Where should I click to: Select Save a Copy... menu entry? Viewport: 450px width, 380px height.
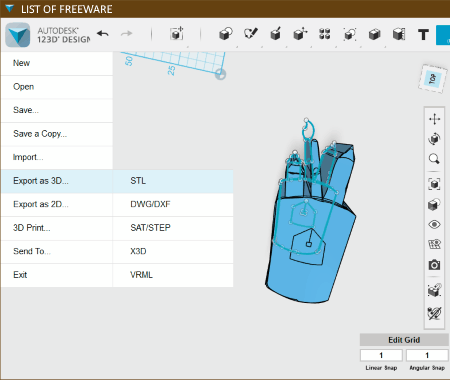[57, 134]
